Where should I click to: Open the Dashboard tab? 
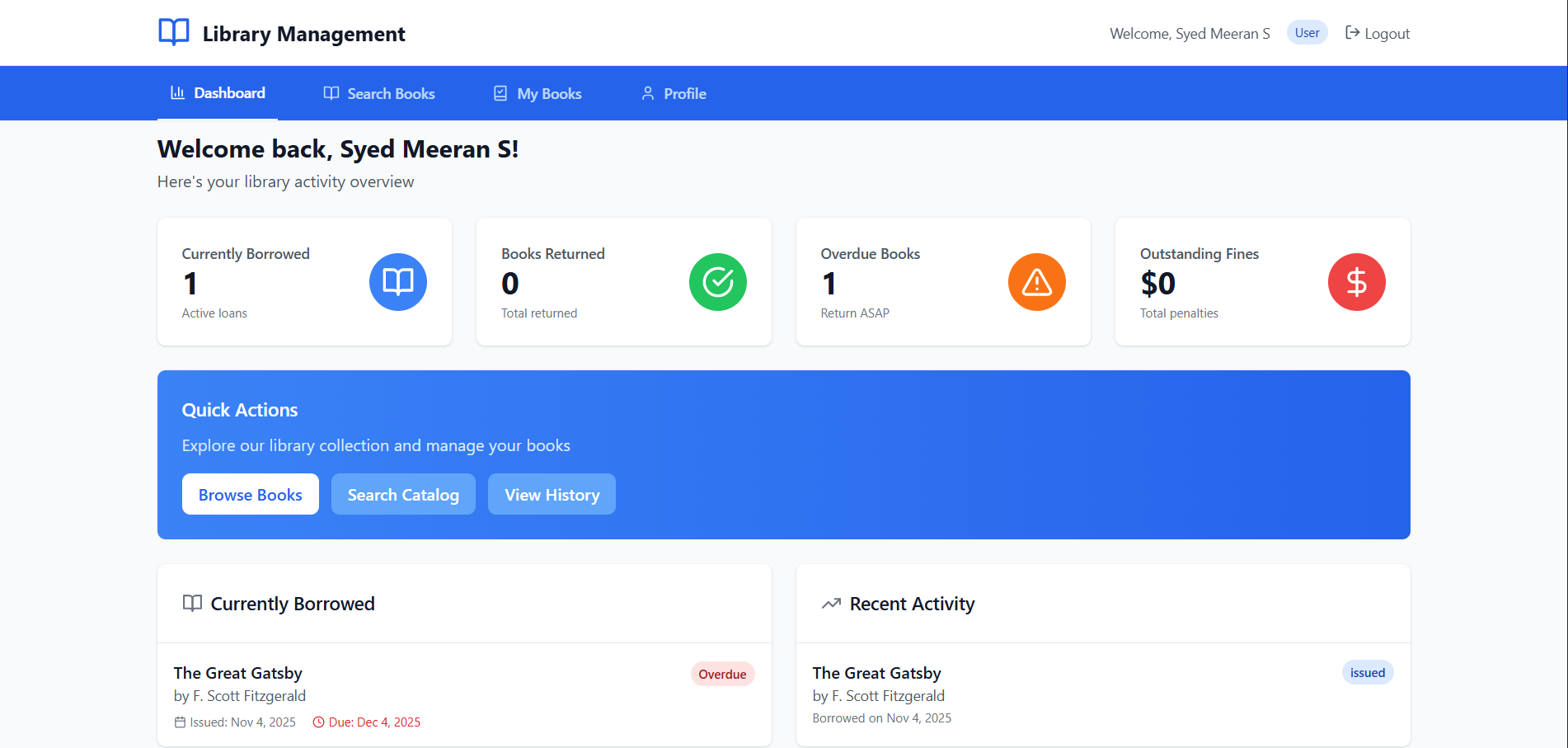pyautogui.click(x=218, y=93)
